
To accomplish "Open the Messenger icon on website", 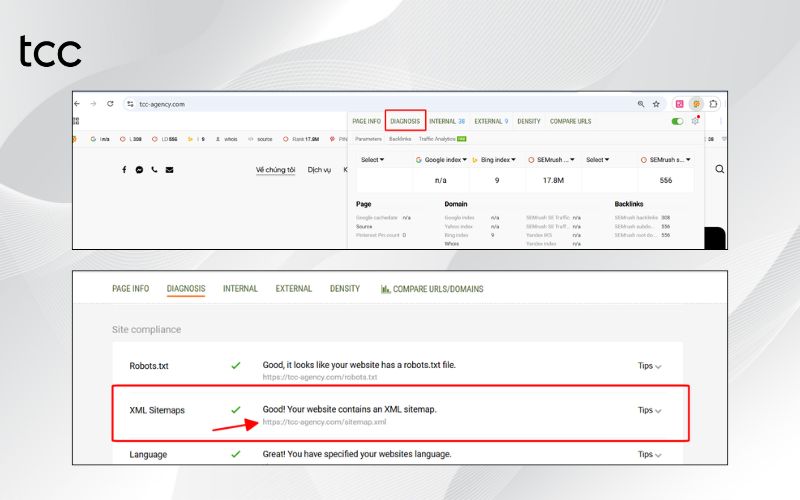I will (x=139, y=169).
